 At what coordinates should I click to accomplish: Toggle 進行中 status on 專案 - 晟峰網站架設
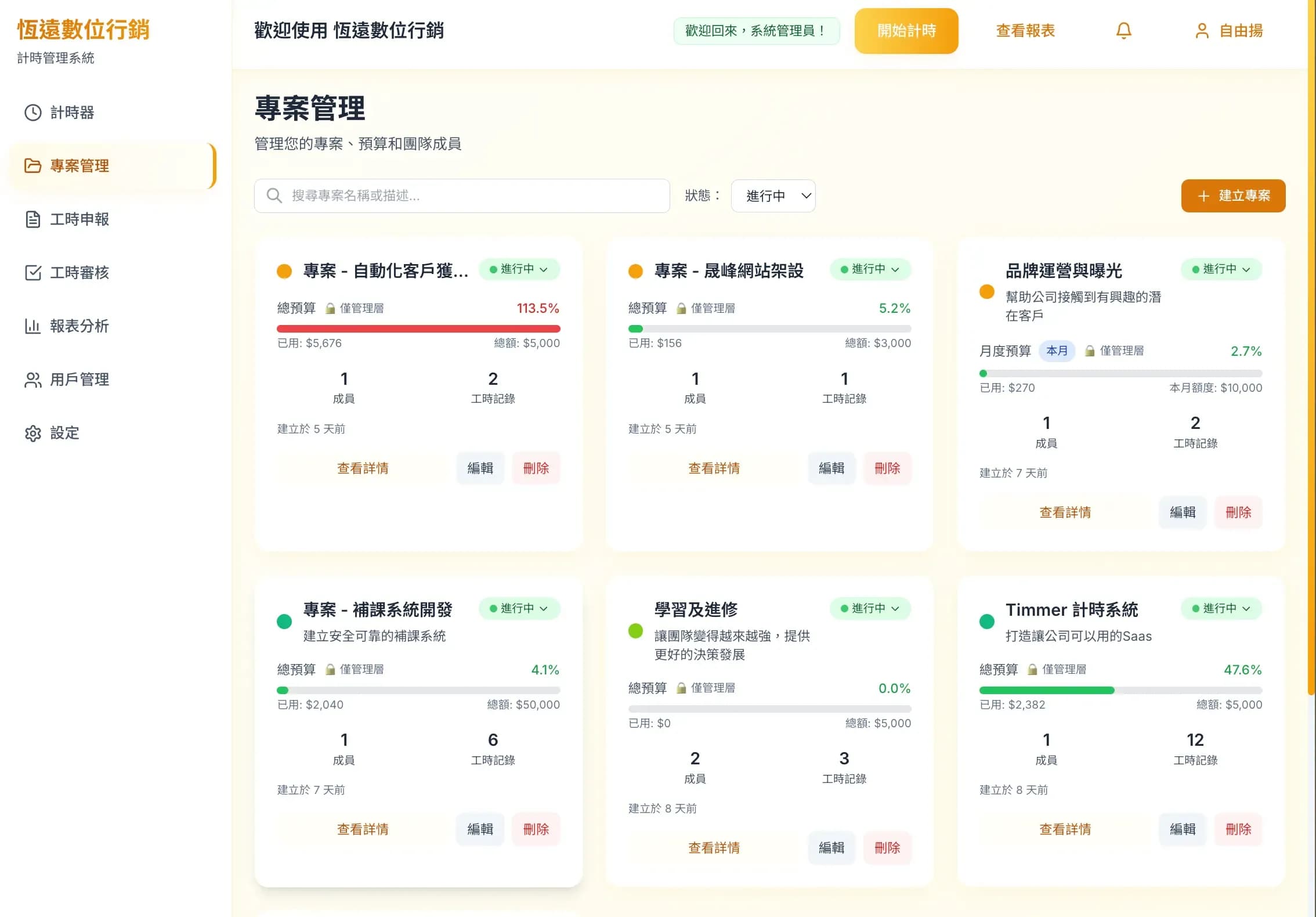click(x=870, y=269)
